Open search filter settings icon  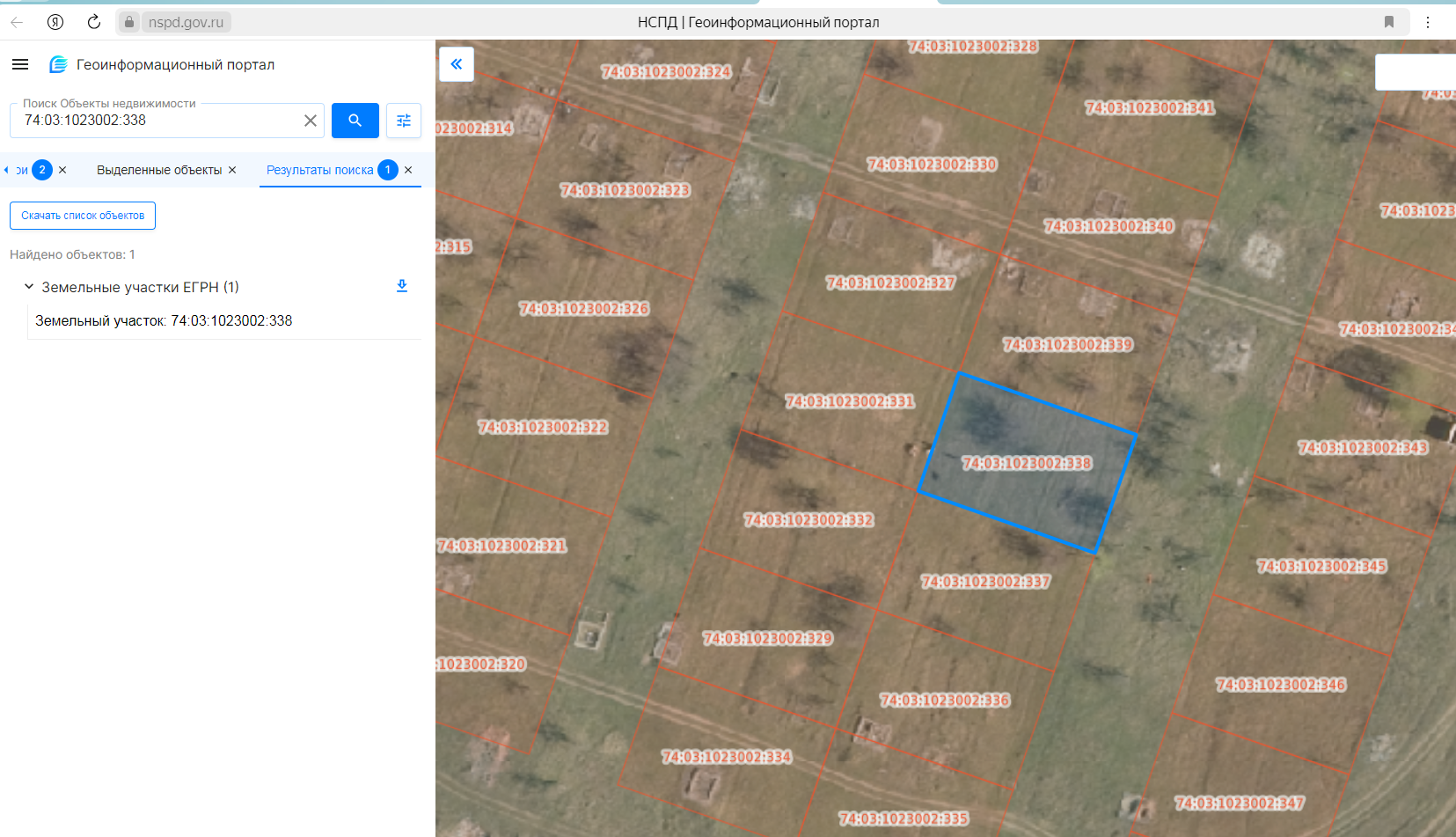(x=404, y=121)
